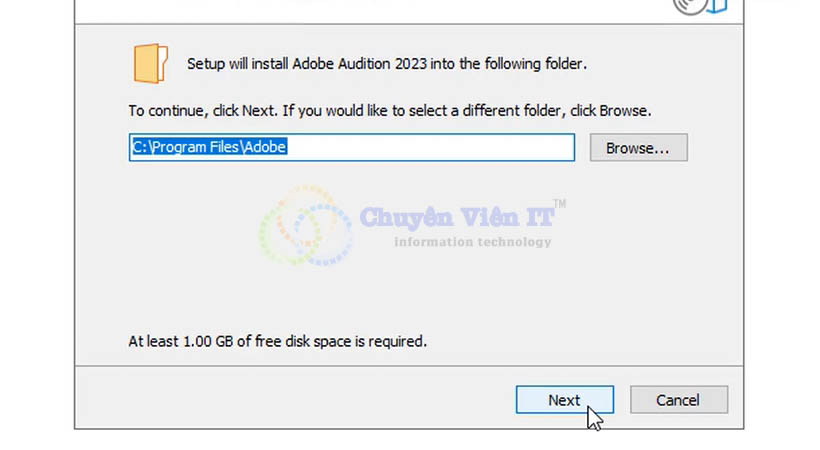Image resolution: width=820 pixels, height=450 pixels.
Task: Click the empty end of the path field
Action: (430, 147)
